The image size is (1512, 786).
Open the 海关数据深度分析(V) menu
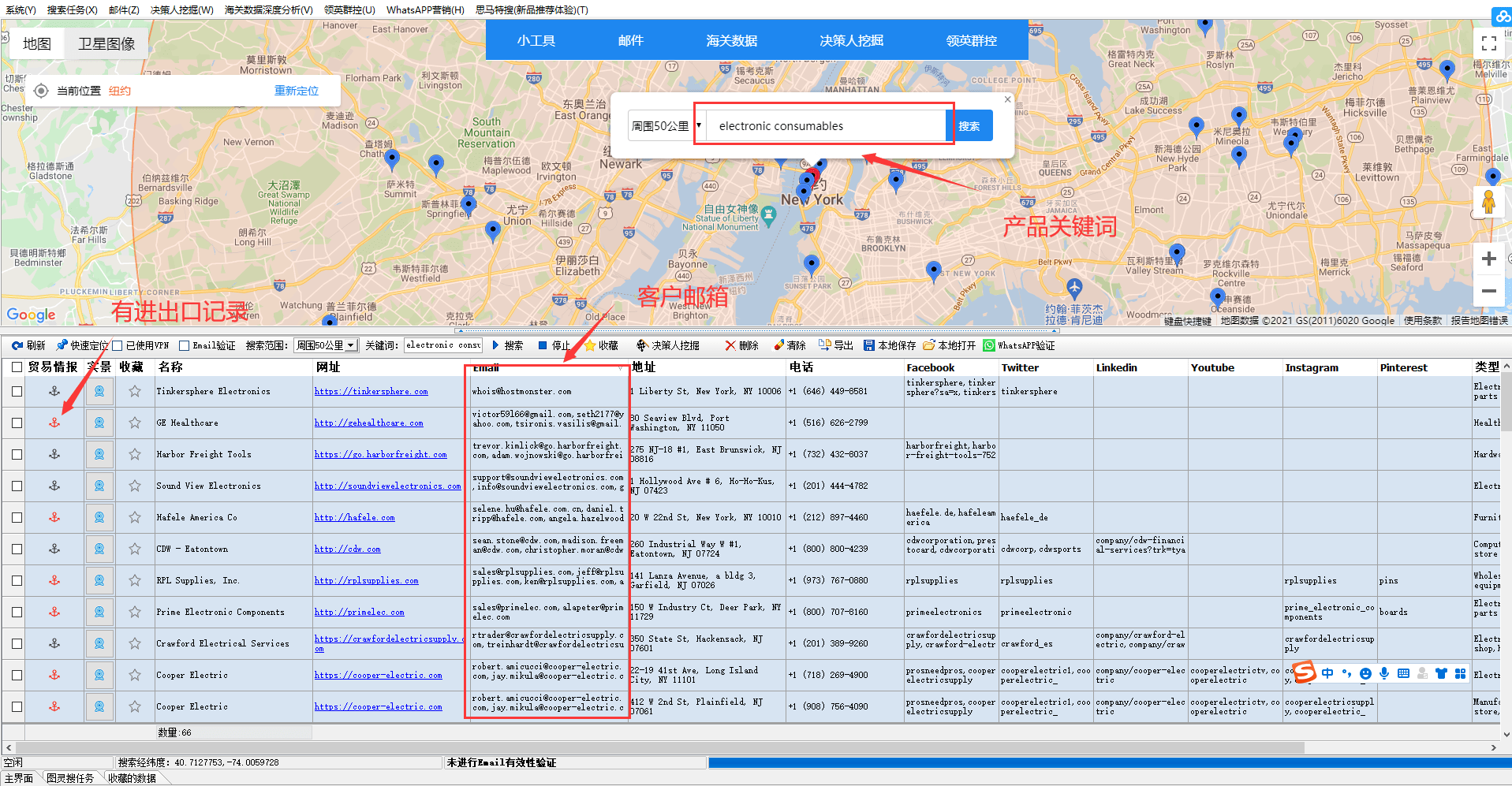[x=268, y=9]
